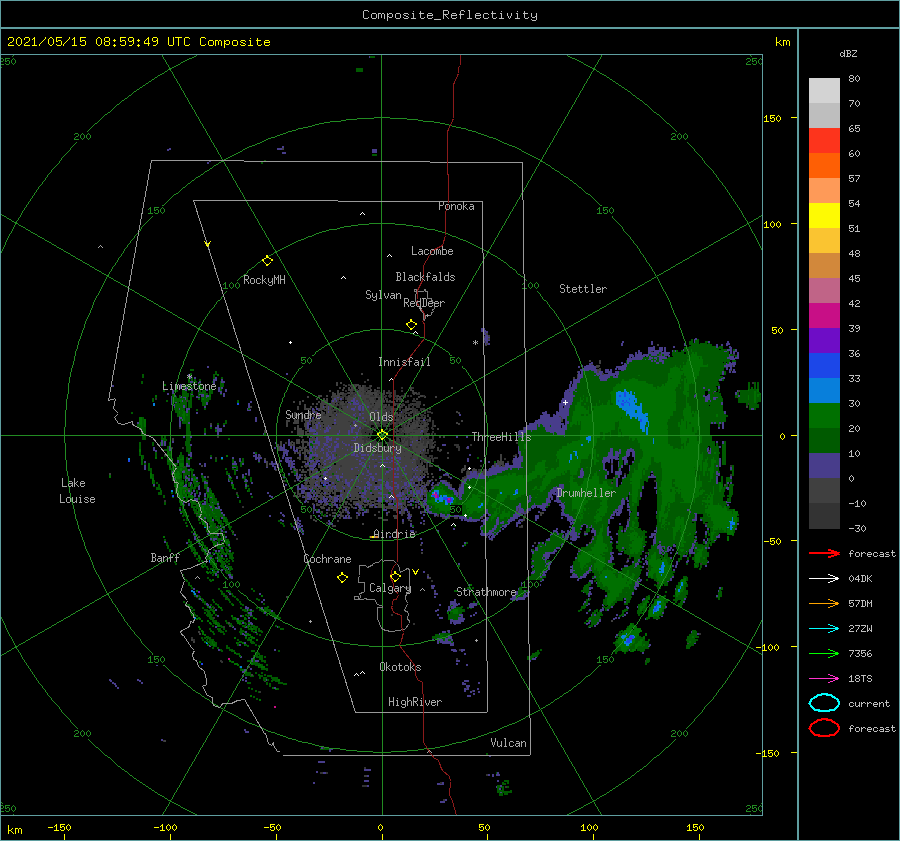Click the 2021/05/15 08:59:49 UTC timestamp

point(99,41)
